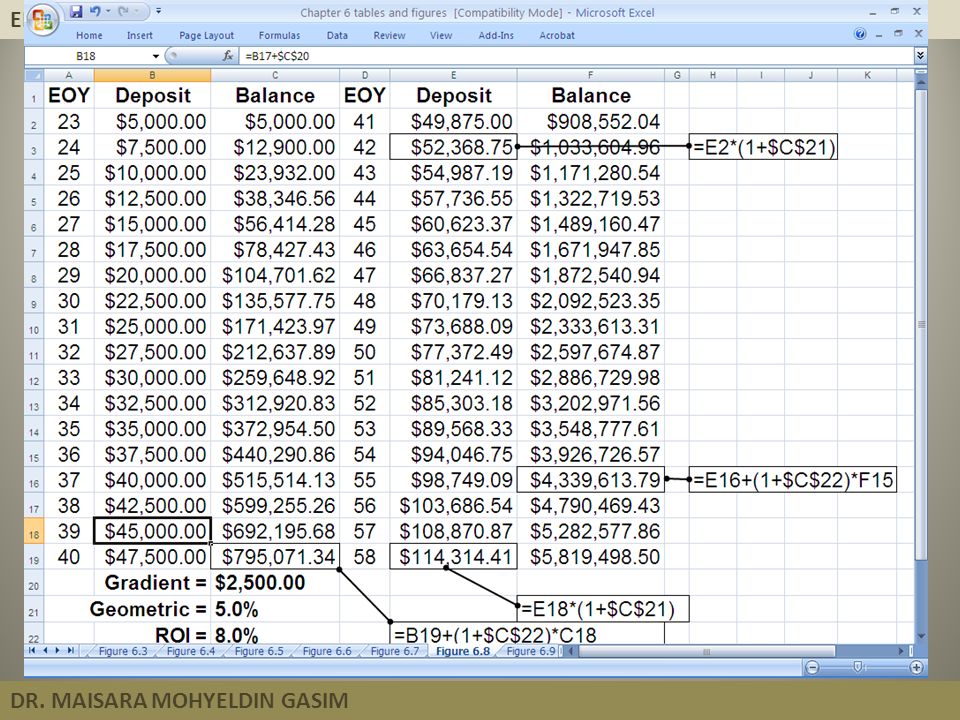
Task: Click the $52,368.75 deposit cell
Action: click(x=453, y=147)
